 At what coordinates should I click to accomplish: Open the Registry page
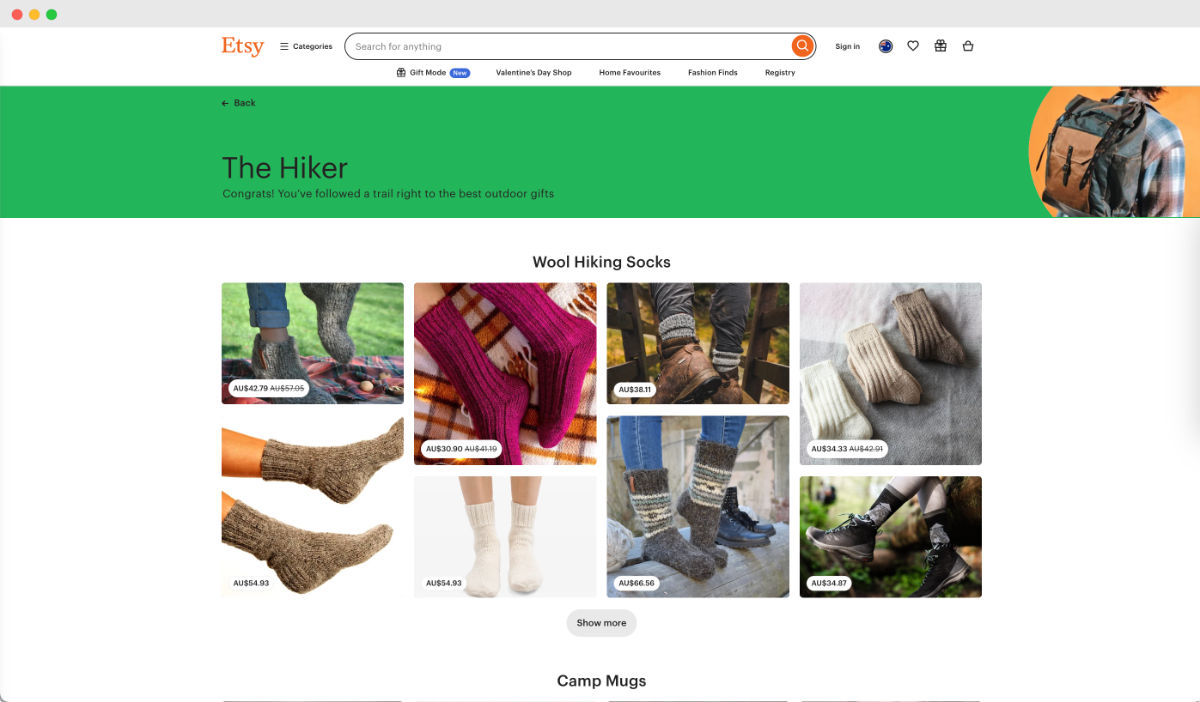pos(780,72)
